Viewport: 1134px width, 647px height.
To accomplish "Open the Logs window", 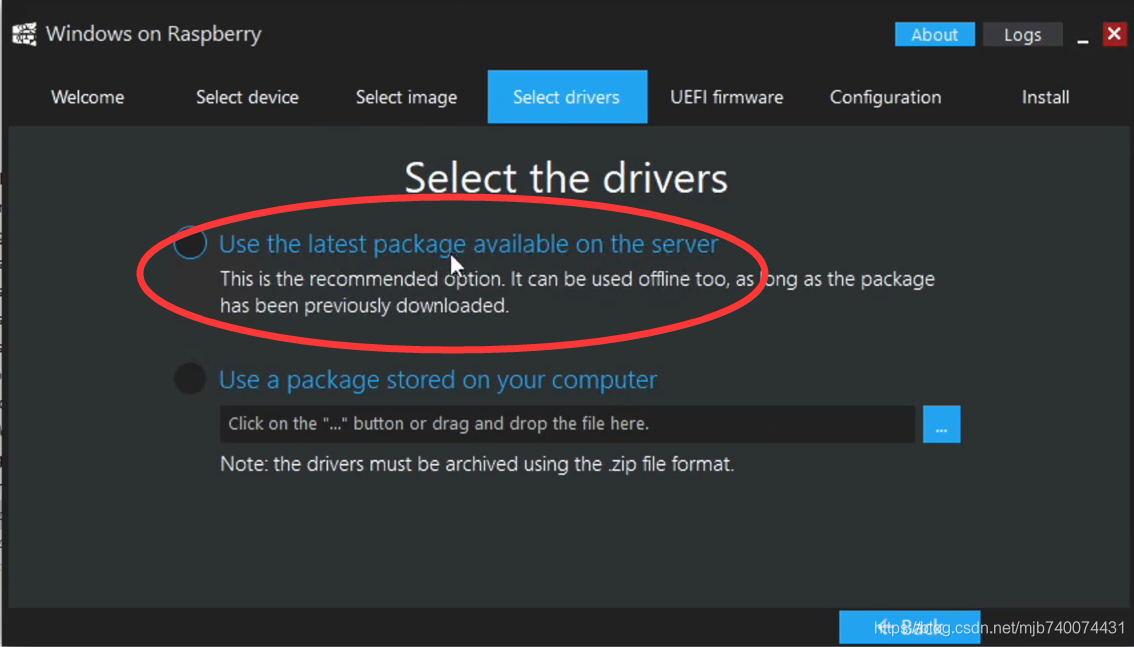I will point(1022,34).
